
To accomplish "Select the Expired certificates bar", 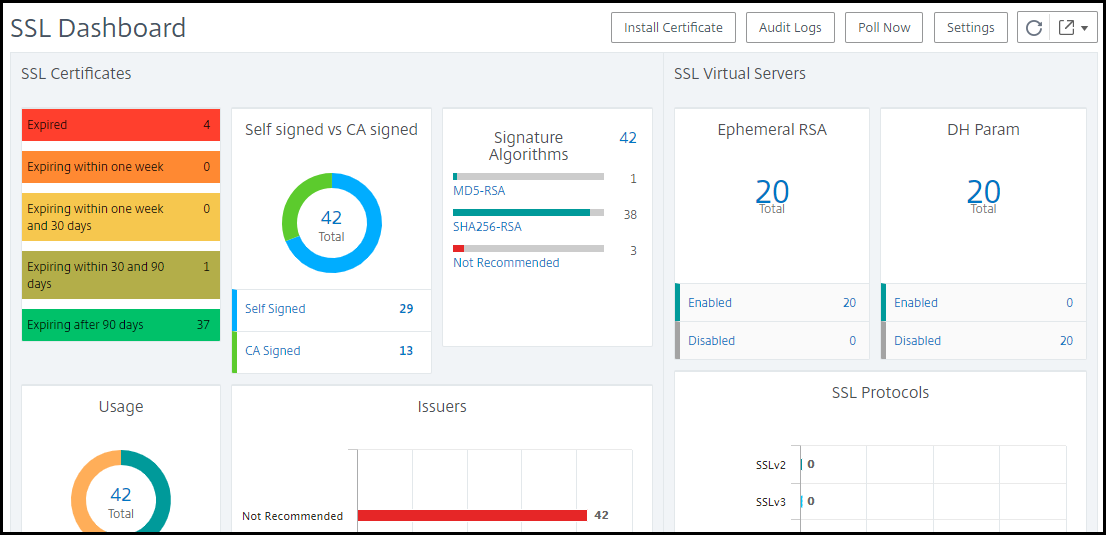I will click(121, 125).
